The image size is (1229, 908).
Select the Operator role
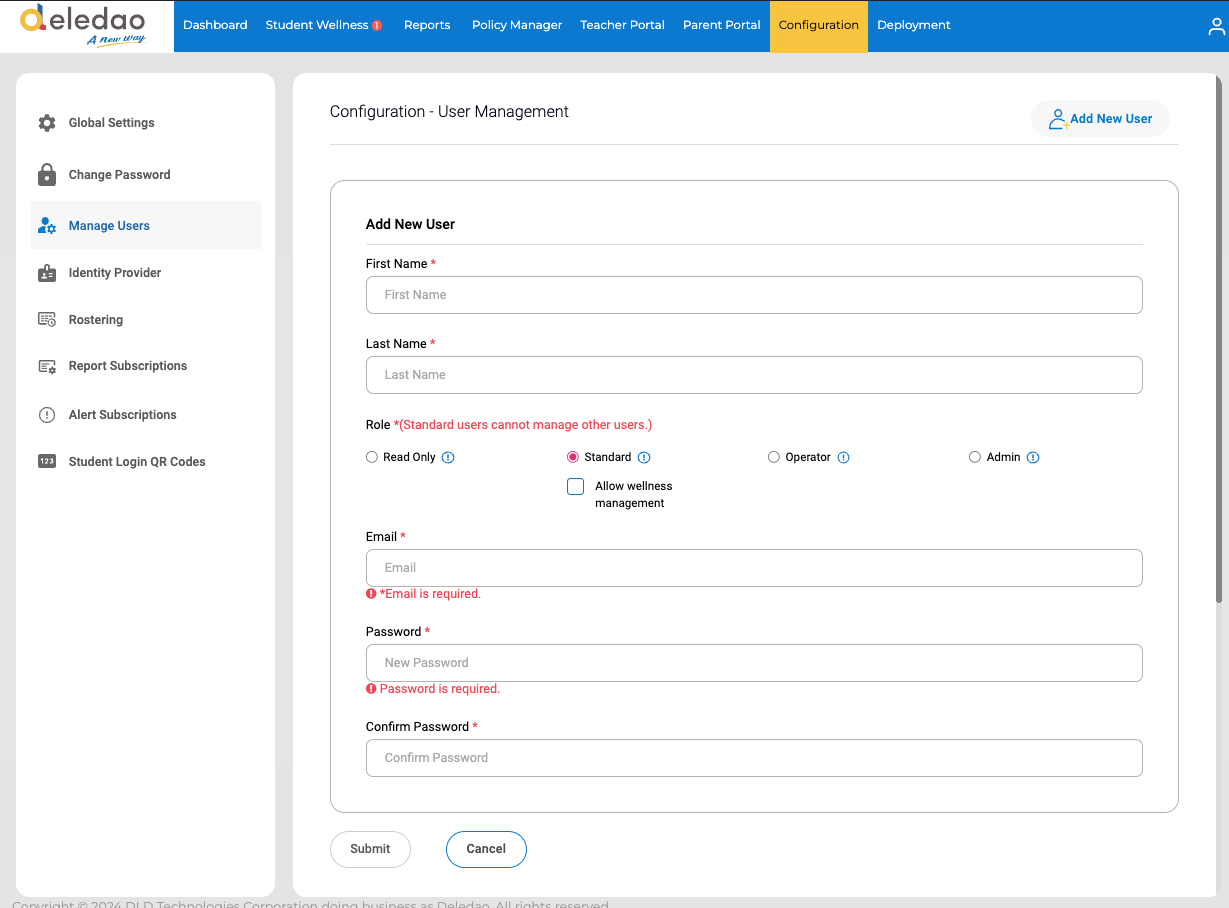pos(774,457)
